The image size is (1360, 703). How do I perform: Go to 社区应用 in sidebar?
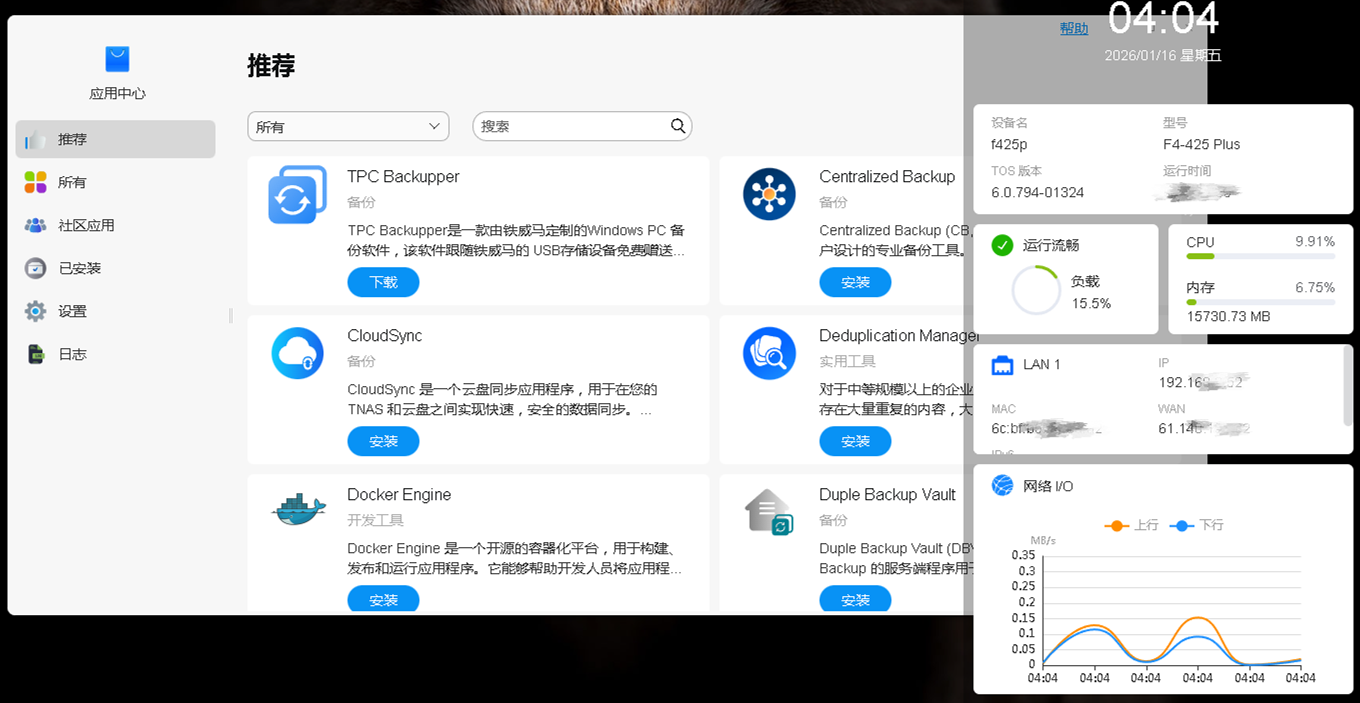coord(115,225)
